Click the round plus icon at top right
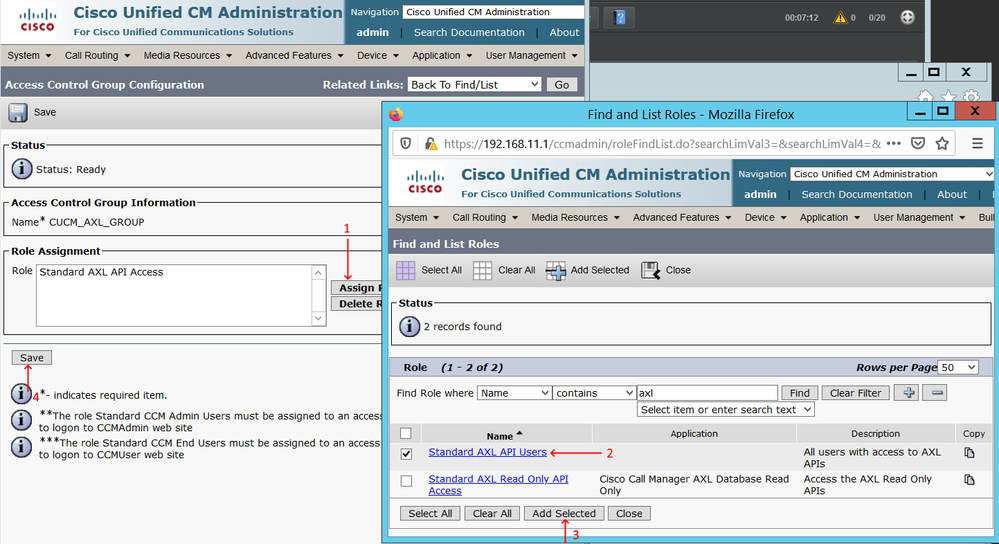 click(907, 17)
